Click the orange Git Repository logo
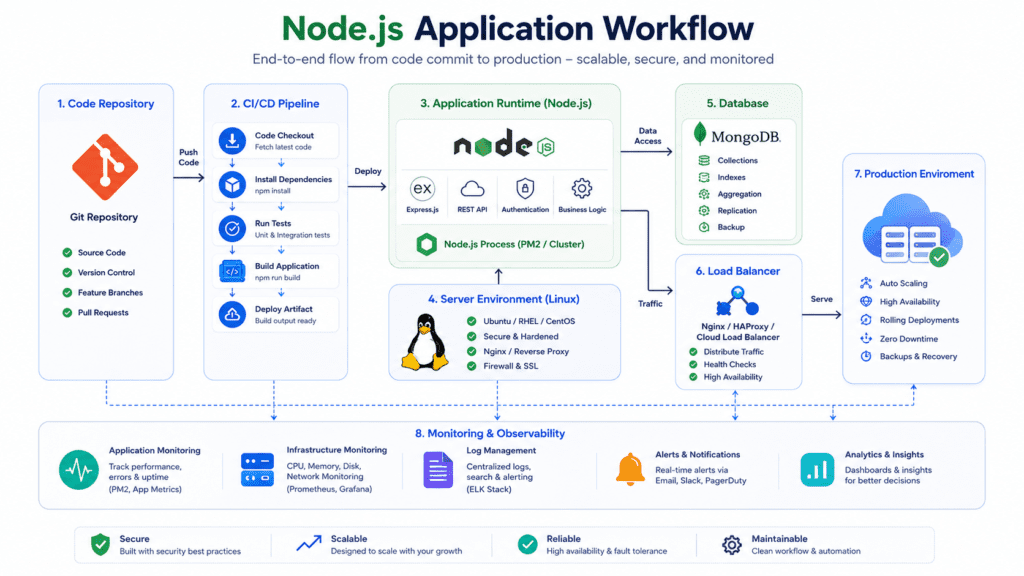Image resolution: width=1024 pixels, height=576 pixels. coord(105,167)
